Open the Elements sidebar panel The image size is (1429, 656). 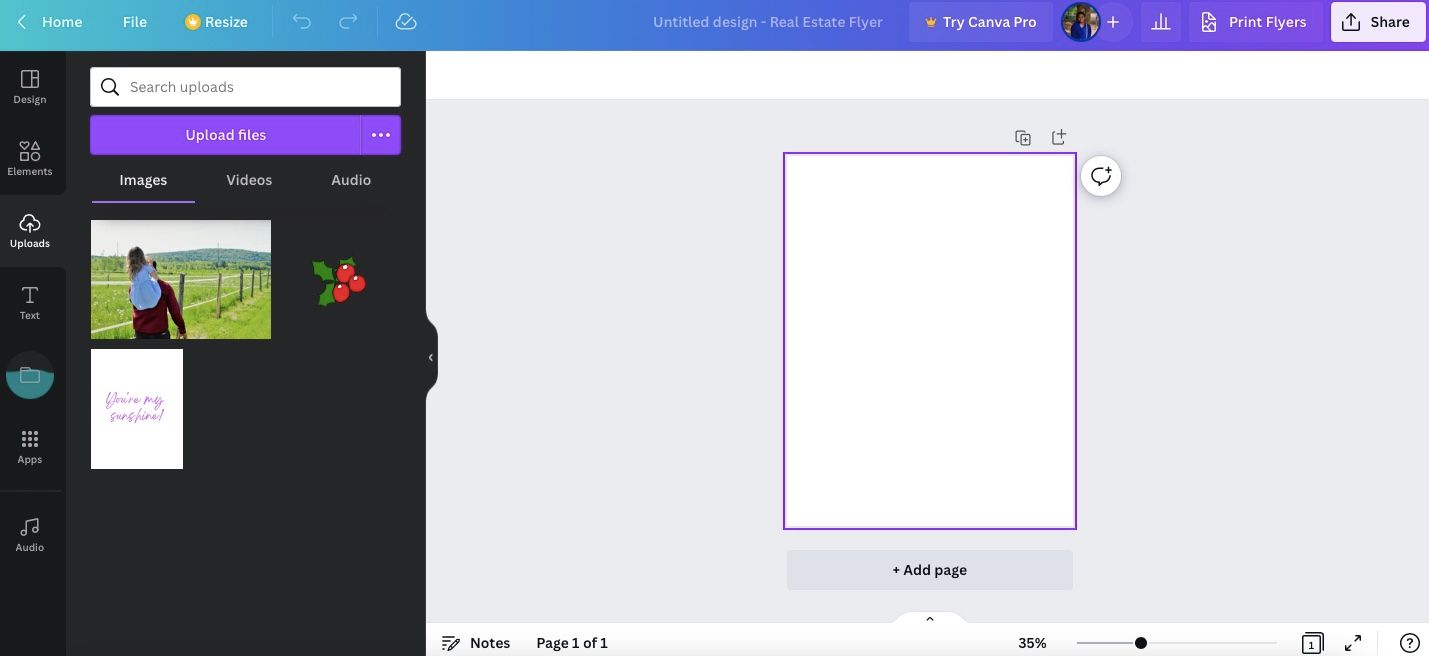tap(30, 159)
